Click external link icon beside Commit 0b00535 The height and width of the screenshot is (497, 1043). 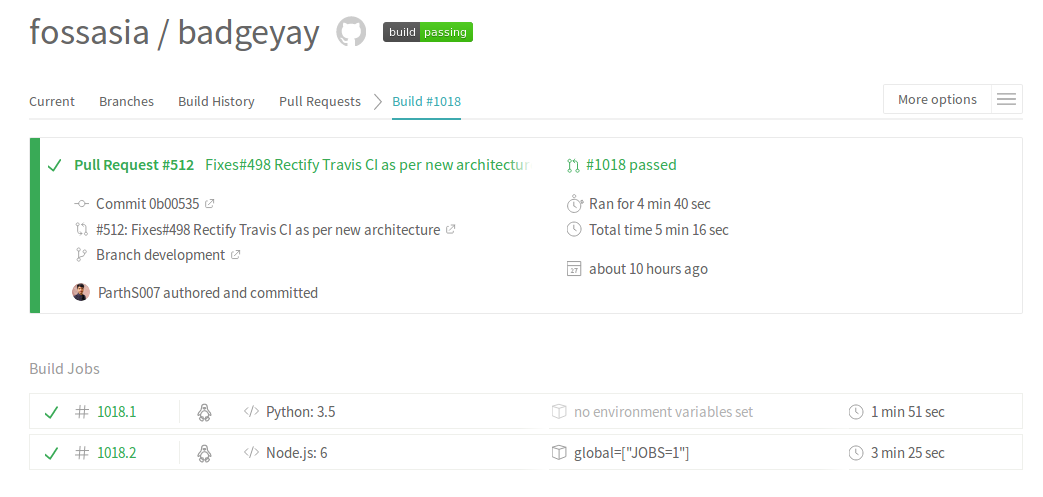point(210,203)
